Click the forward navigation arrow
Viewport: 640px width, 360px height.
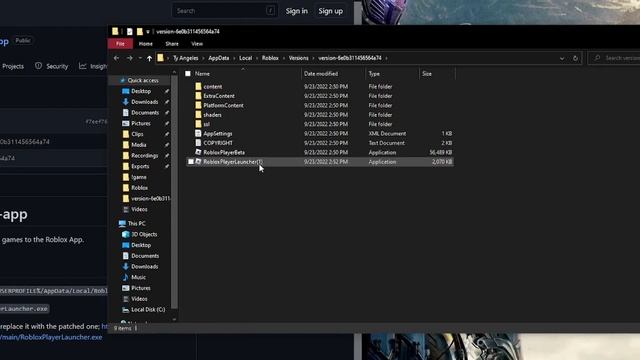pyautogui.click(x=129, y=58)
